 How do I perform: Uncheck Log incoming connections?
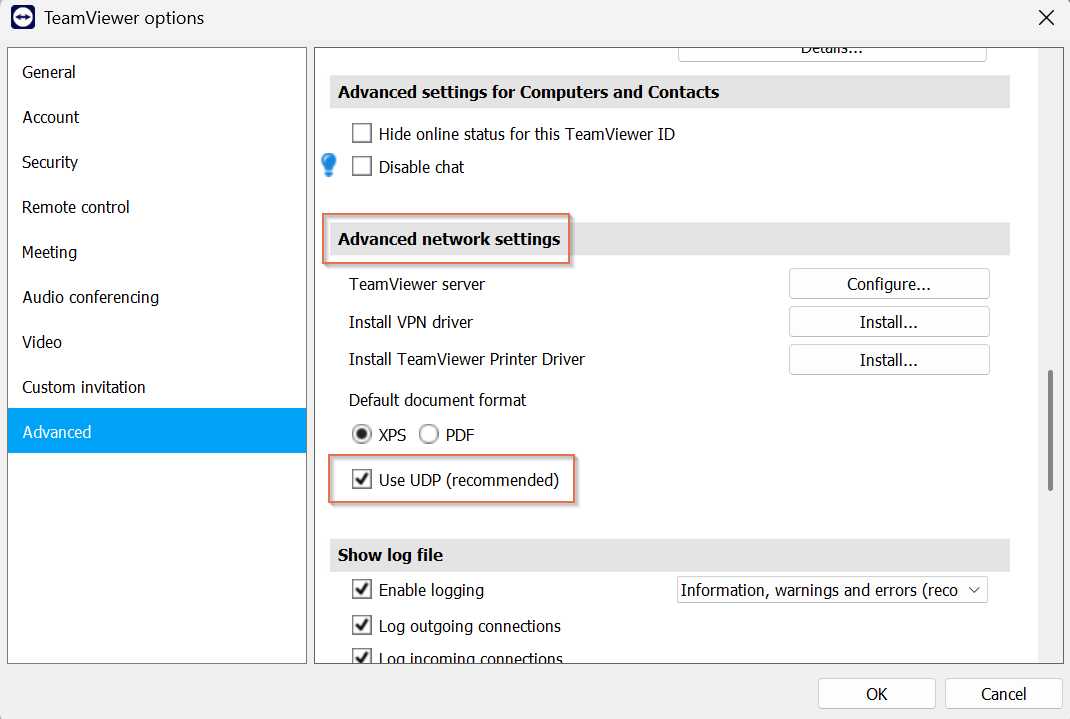362,656
